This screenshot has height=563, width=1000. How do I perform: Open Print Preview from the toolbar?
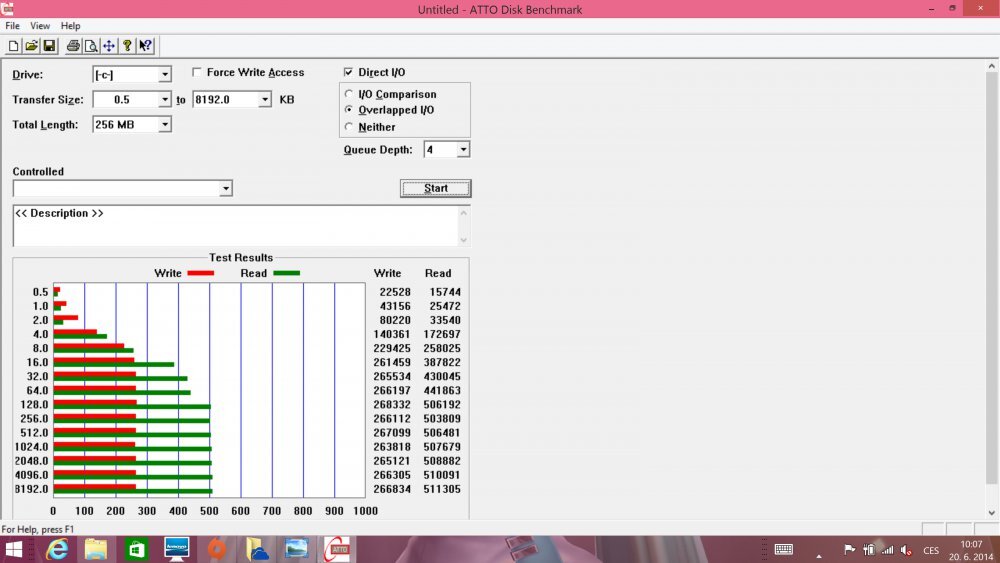[91, 46]
